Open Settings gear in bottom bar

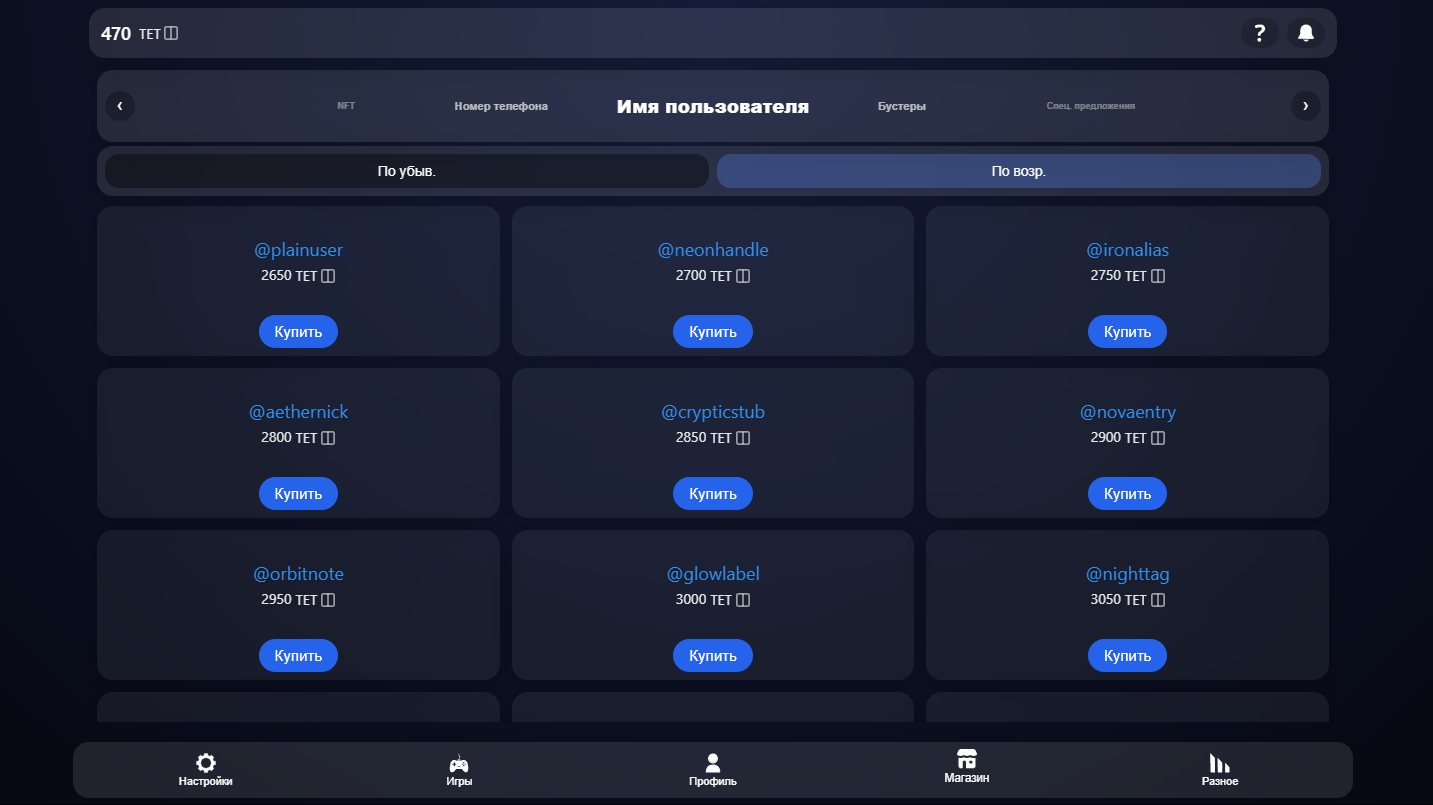(206, 763)
